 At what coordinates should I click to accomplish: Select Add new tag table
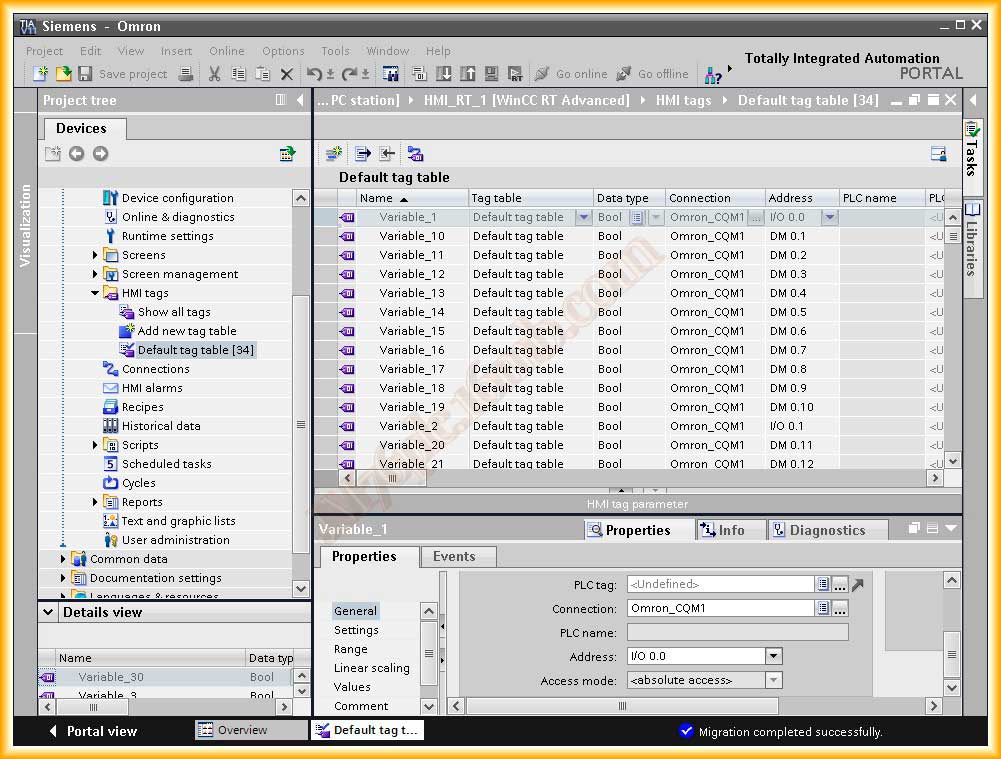point(186,331)
